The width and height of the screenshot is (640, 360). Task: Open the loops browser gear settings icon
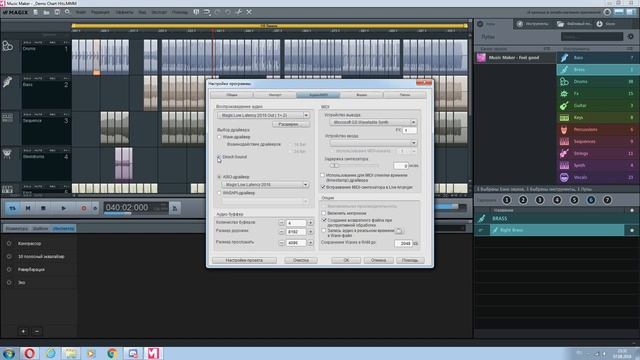click(x=631, y=36)
